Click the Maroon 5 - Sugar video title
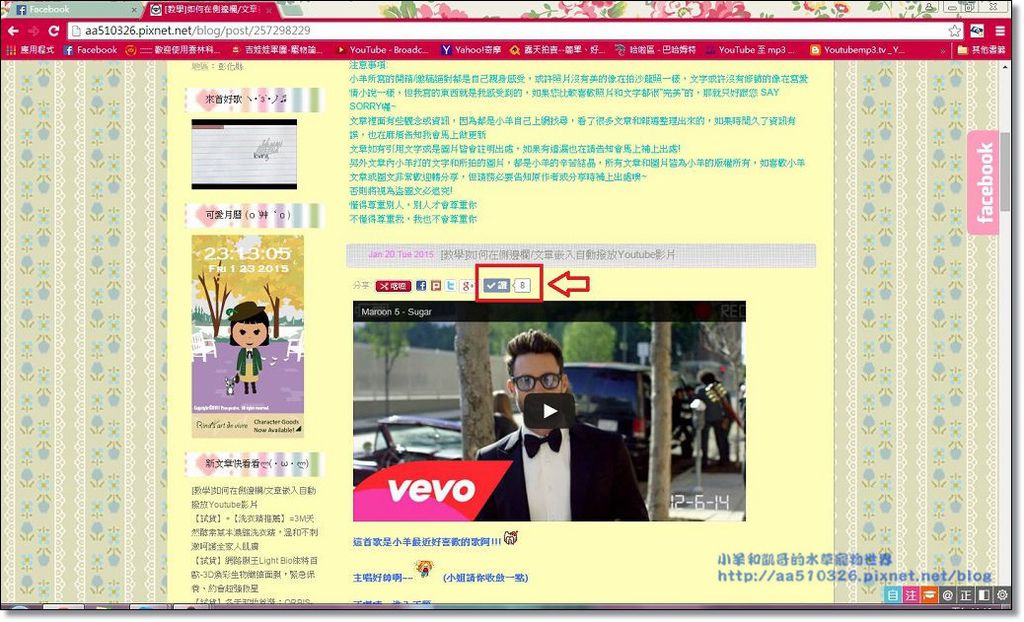1024x622 pixels. tap(396, 312)
